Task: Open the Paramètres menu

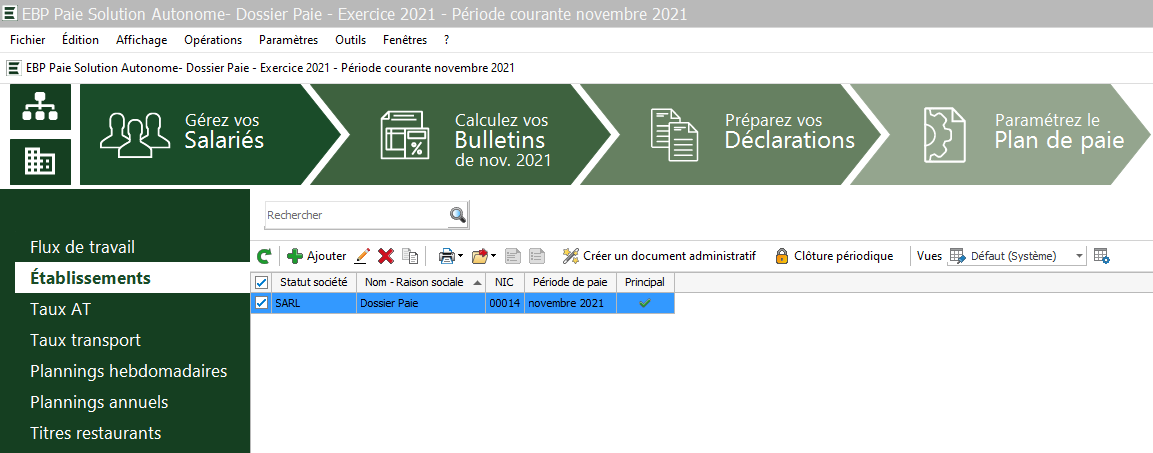Action: pyautogui.click(x=288, y=40)
